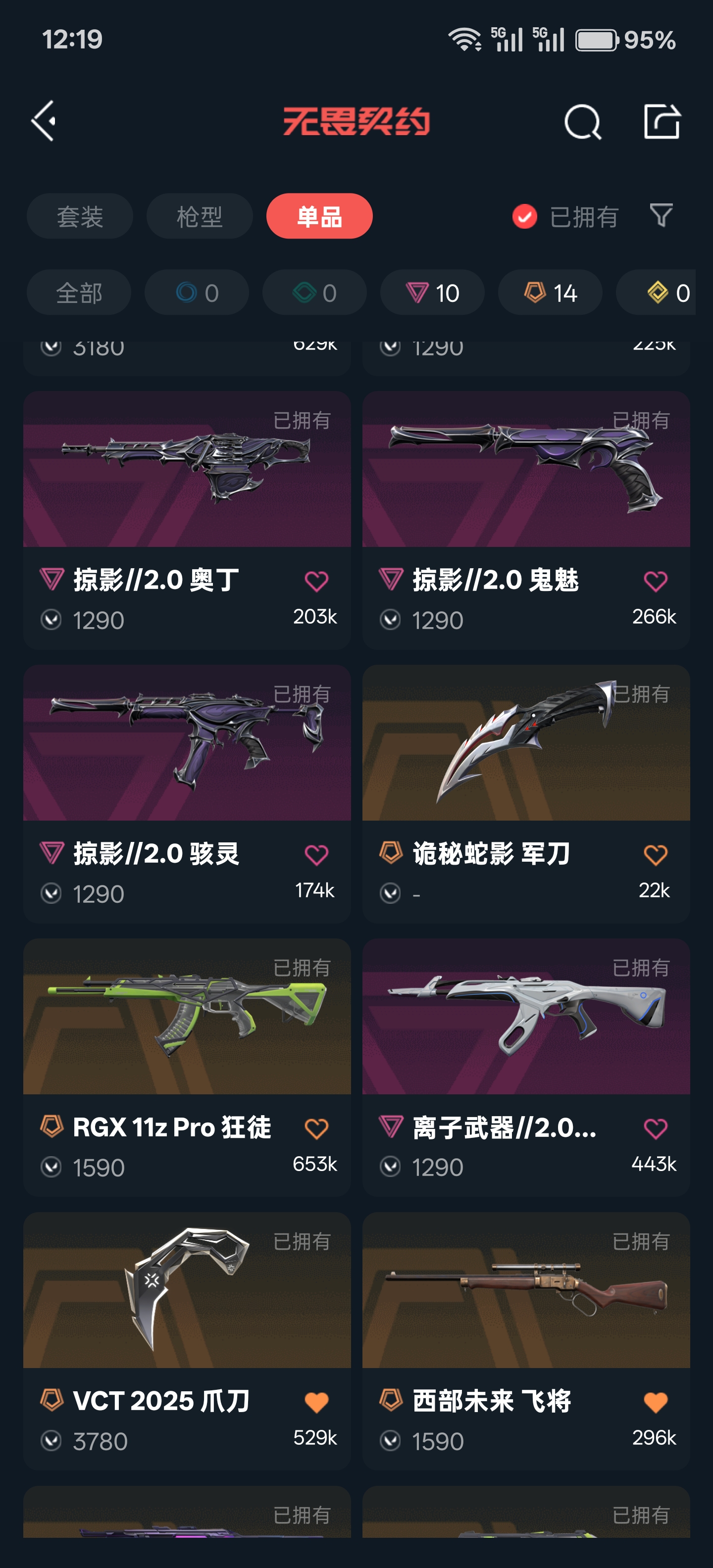Unfavorite VCT 2025 爪刀 orange heart

[316, 1402]
